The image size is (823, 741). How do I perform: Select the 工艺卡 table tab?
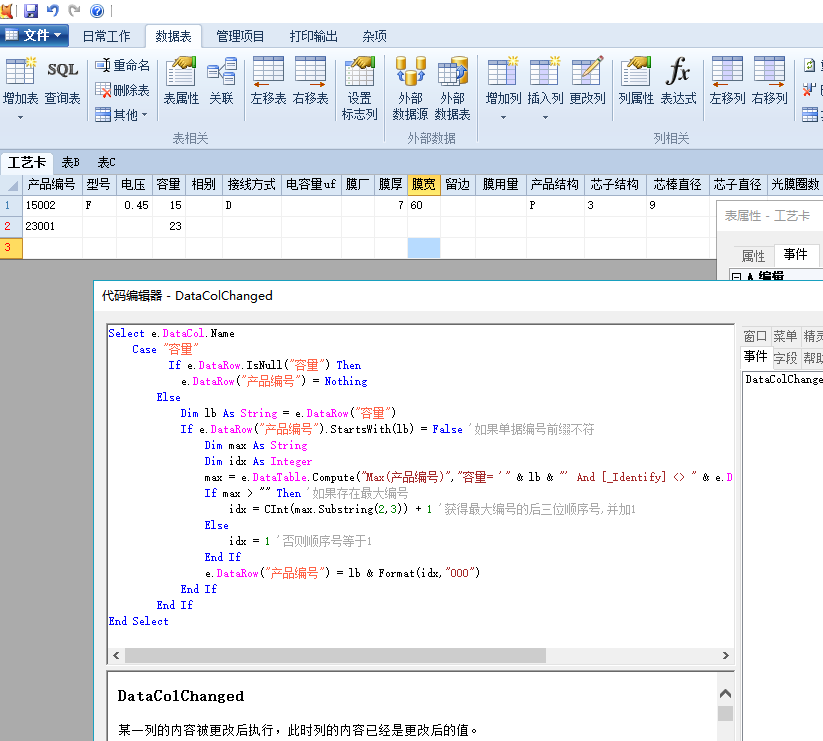(27, 163)
